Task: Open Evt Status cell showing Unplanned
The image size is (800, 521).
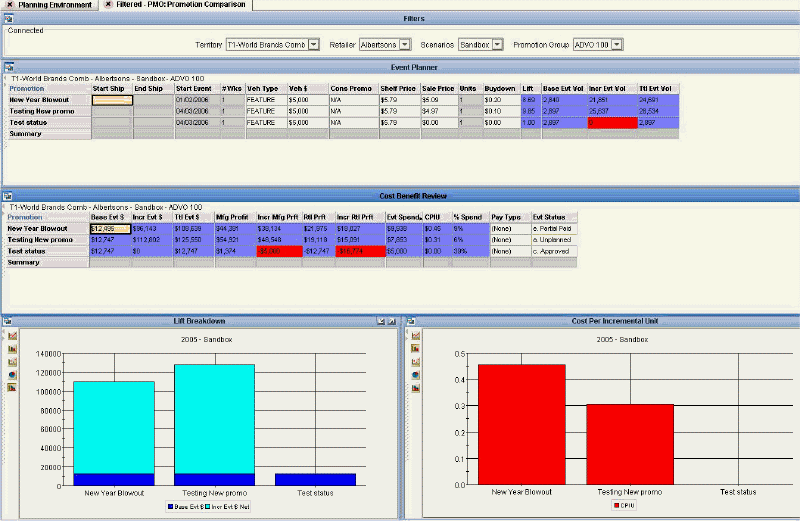Action: (554, 240)
